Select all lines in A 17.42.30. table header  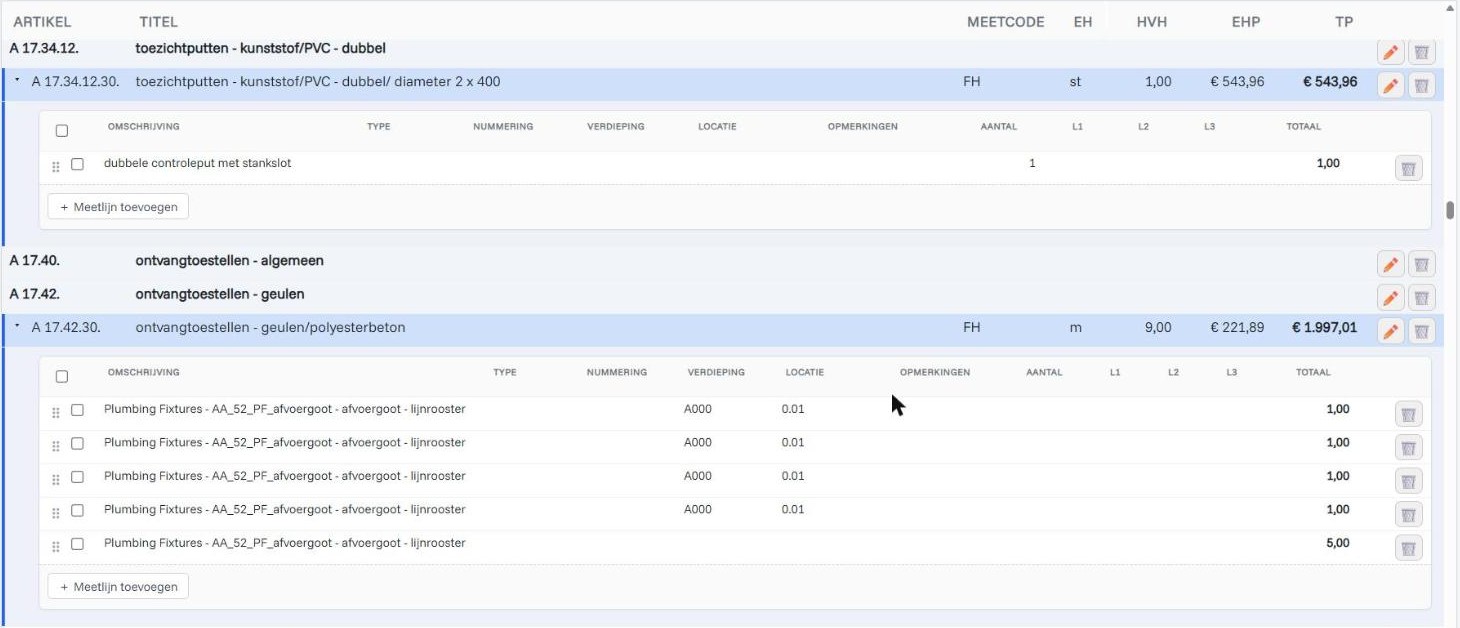(62, 377)
